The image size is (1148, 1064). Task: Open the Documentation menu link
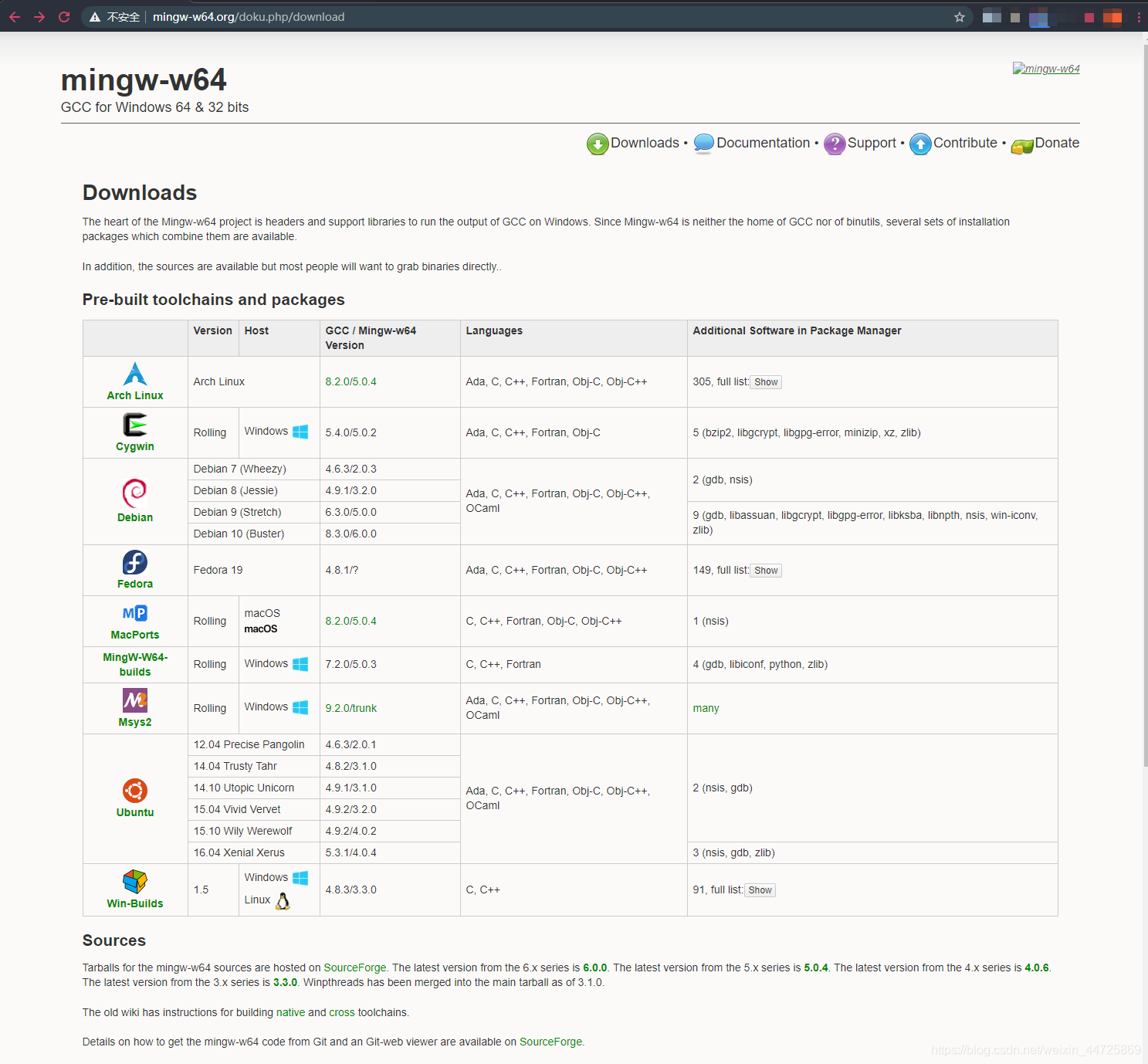point(763,143)
